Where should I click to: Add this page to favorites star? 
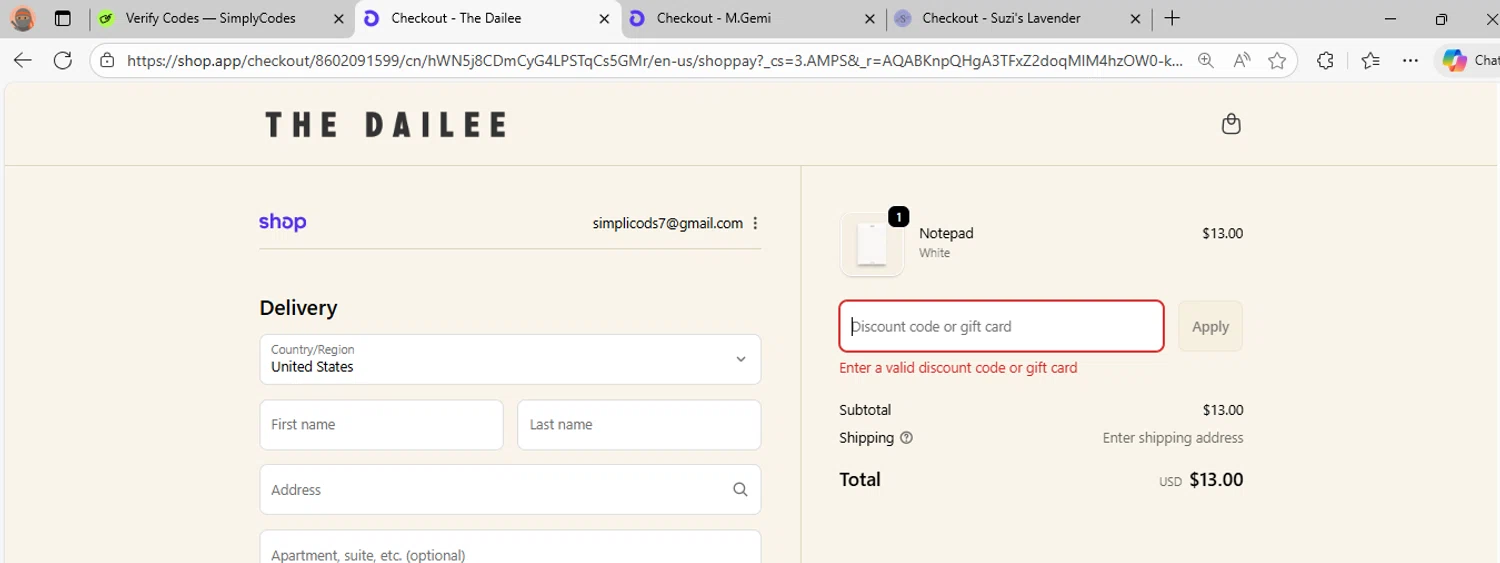[1277, 60]
